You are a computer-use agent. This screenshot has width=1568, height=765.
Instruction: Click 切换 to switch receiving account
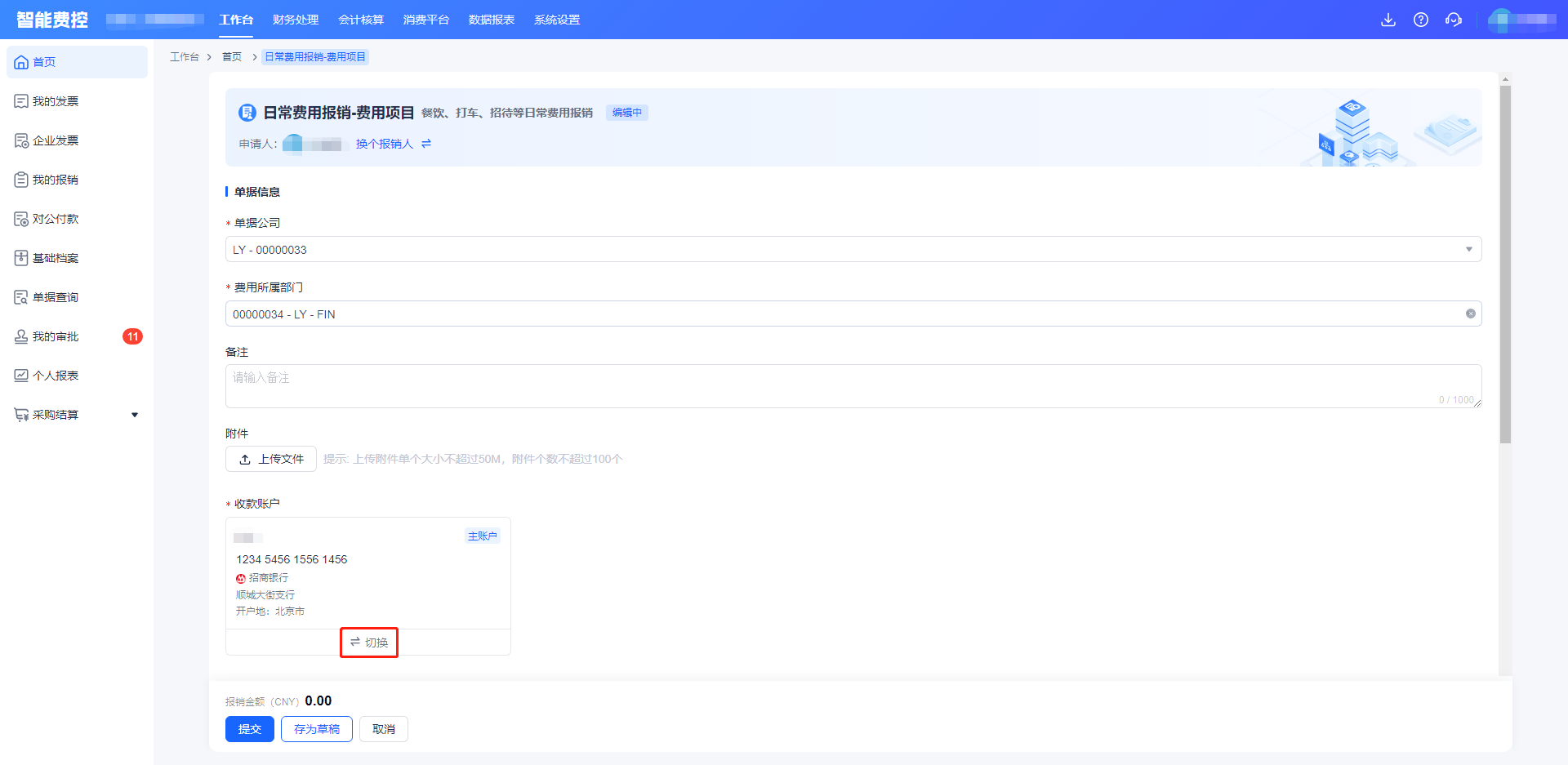369,643
